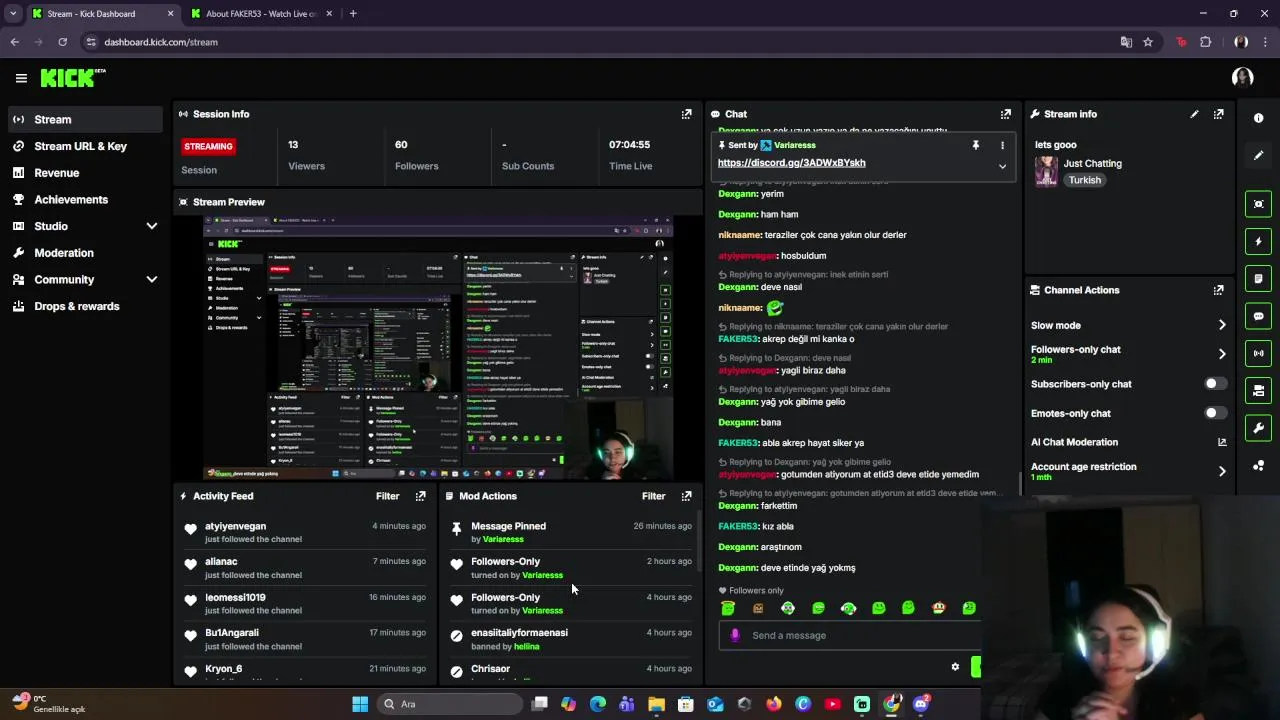Open a new browser tab

pos(353,14)
